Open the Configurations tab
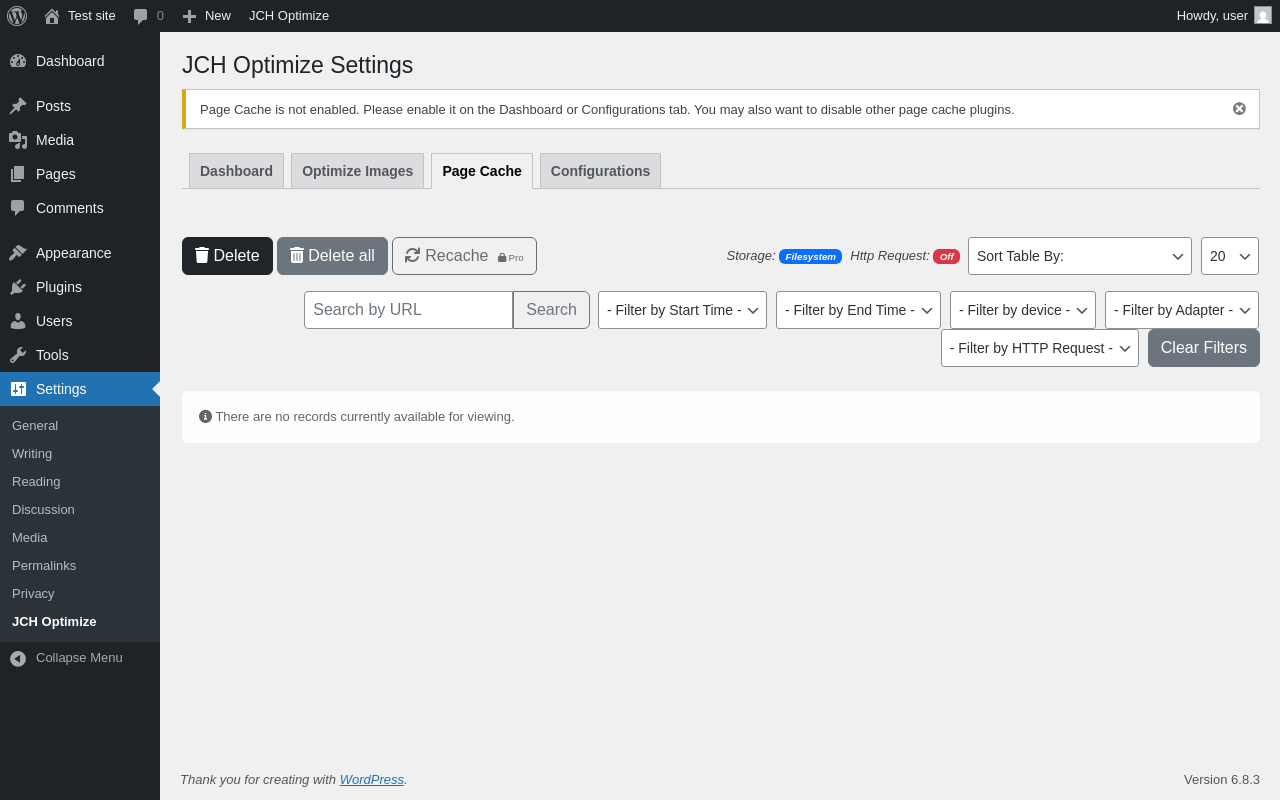 pyautogui.click(x=600, y=171)
